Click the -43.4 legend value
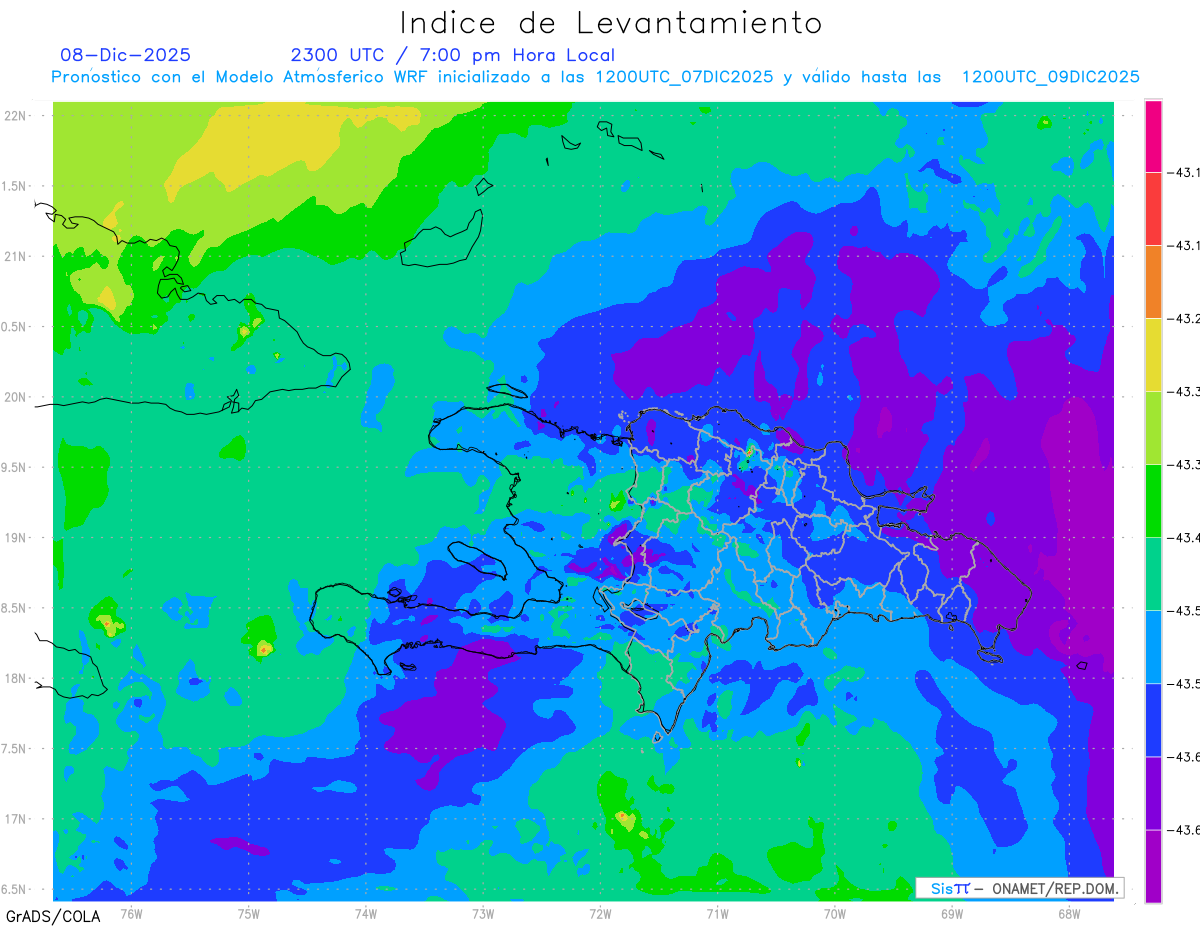 coord(1186,538)
